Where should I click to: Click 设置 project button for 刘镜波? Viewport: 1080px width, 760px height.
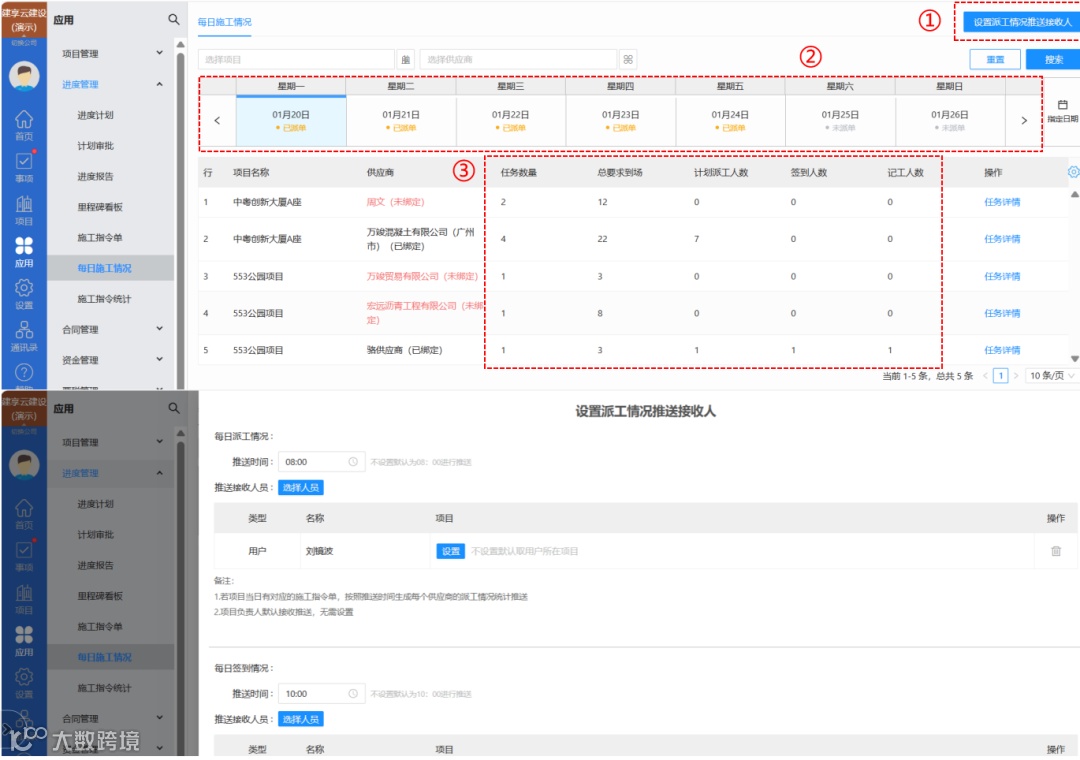[450, 551]
